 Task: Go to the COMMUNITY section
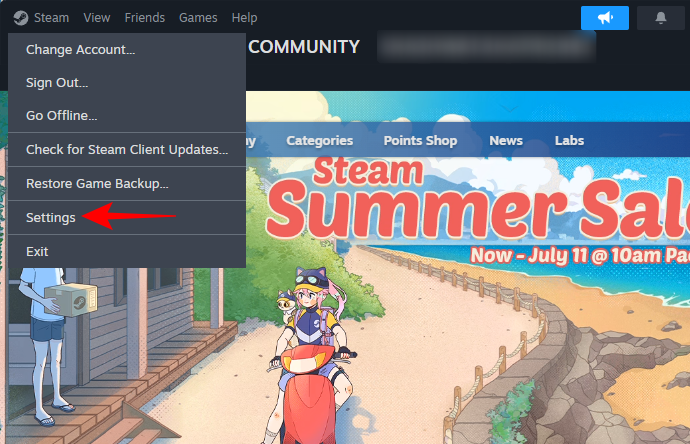coord(304,47)
